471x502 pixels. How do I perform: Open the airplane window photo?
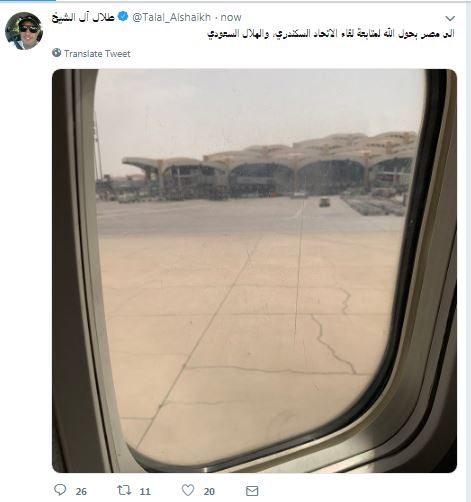click(254, 271)
